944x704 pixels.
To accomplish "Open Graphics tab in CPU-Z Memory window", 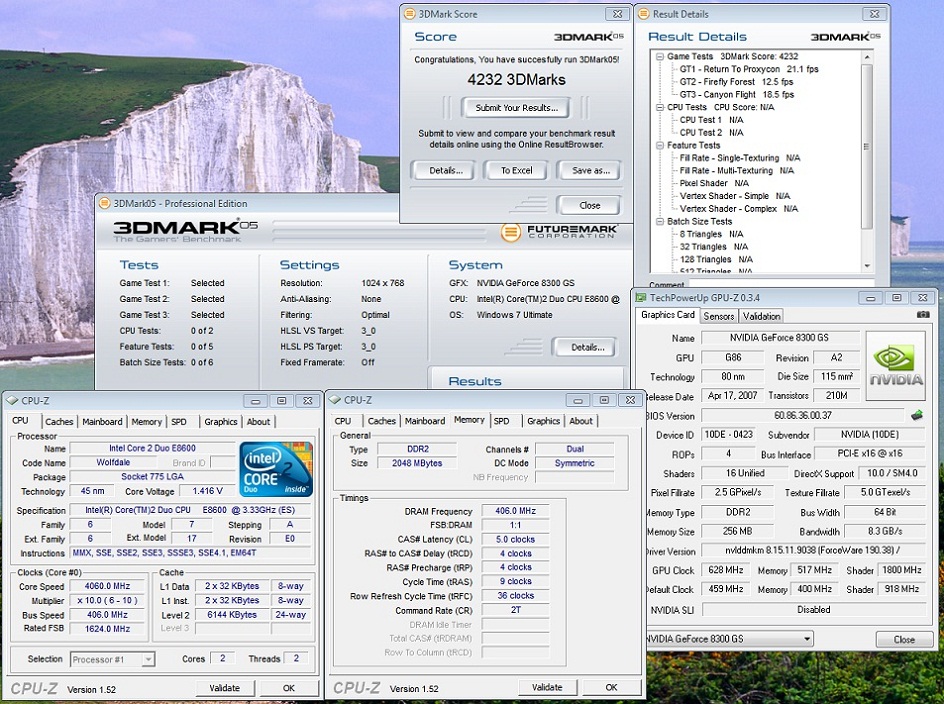I will (x=544, y=421).
